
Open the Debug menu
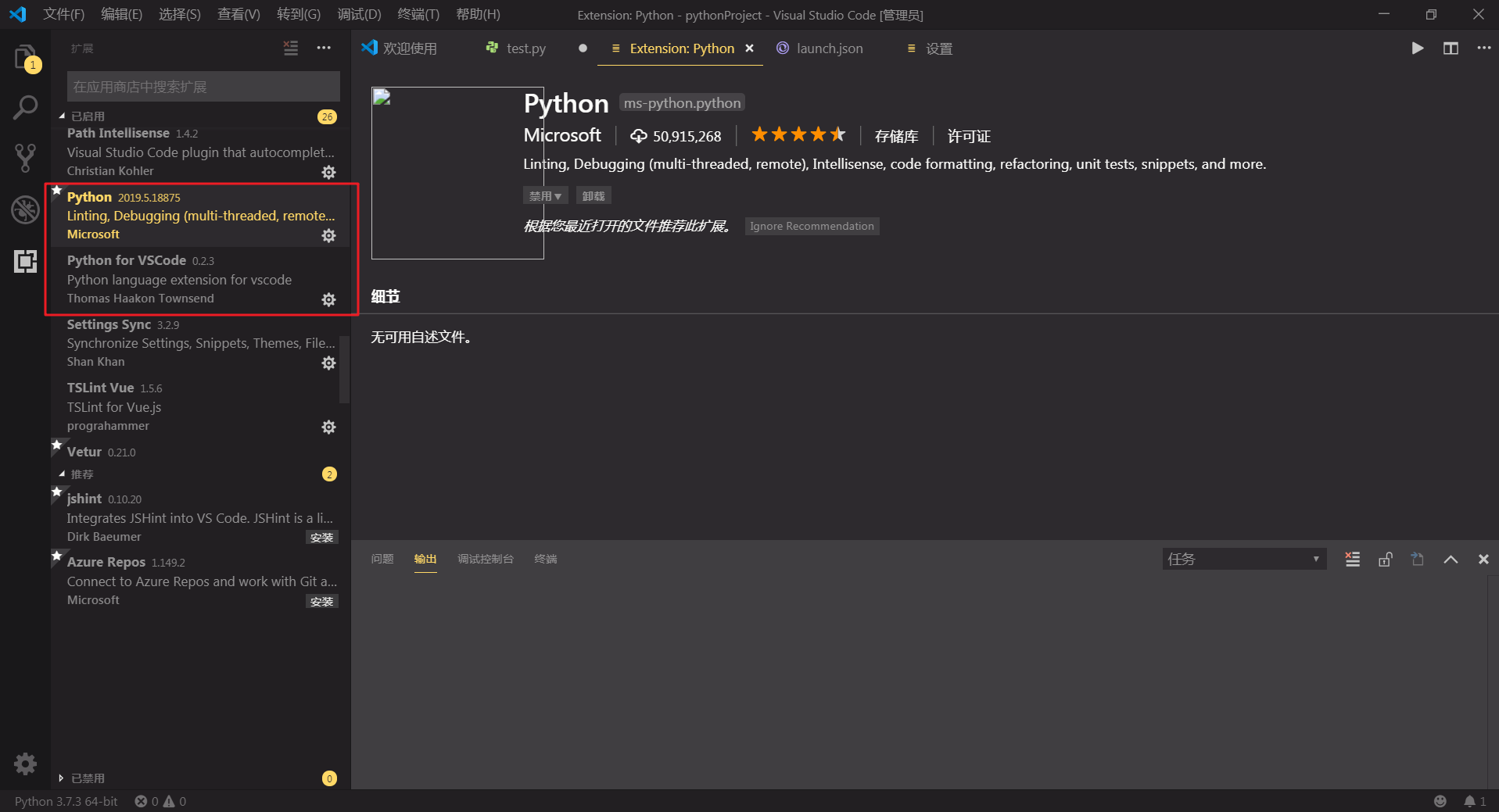pyautogui.click(x=359, y=15)
